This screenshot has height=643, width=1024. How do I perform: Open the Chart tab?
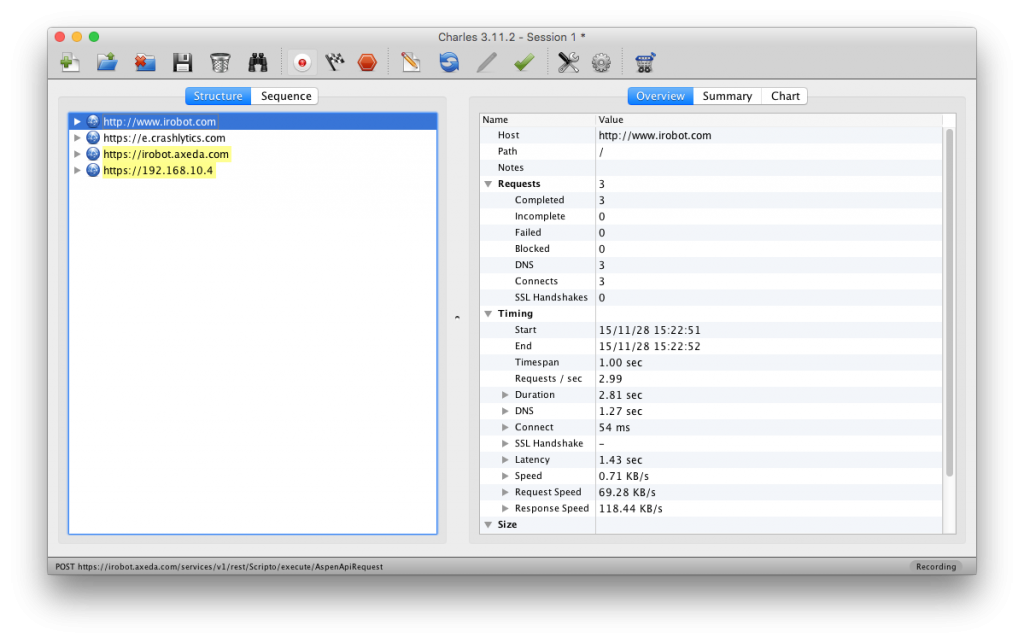tap(785, 96)
